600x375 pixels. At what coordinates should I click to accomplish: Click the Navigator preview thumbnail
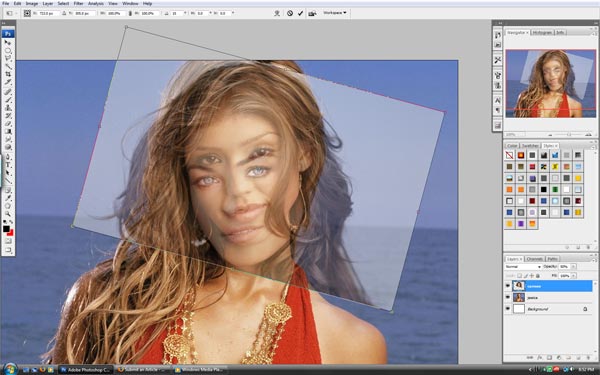(551, 83)
